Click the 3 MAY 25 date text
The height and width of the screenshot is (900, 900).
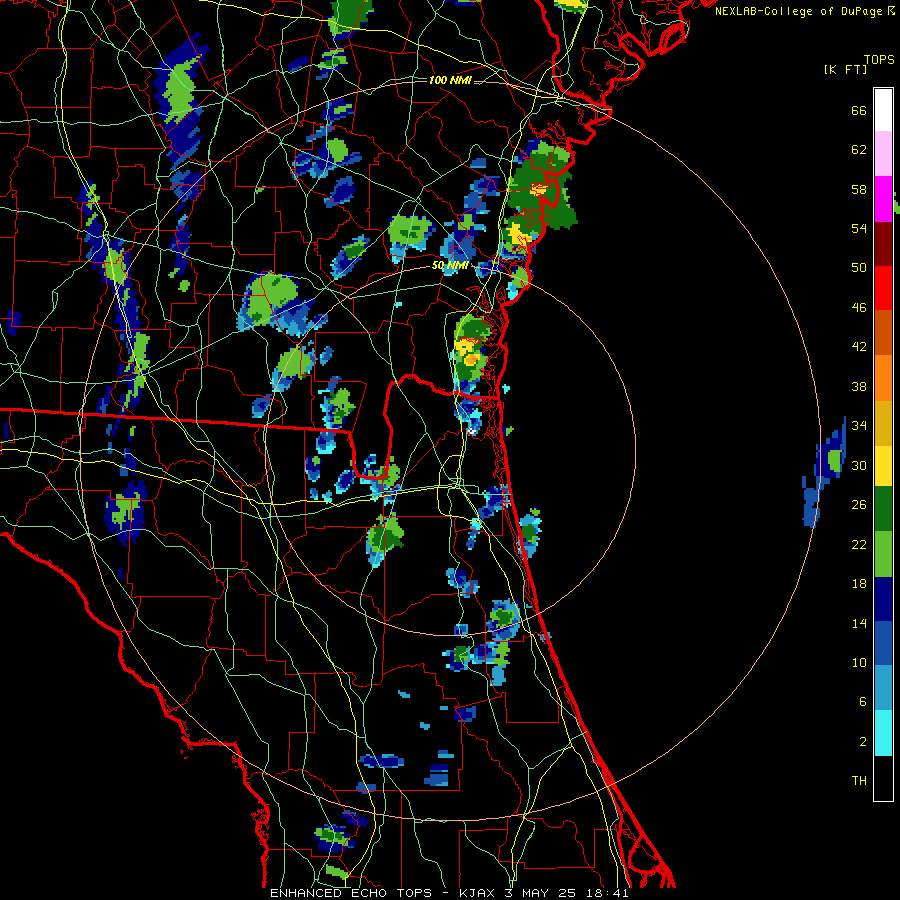541,893
